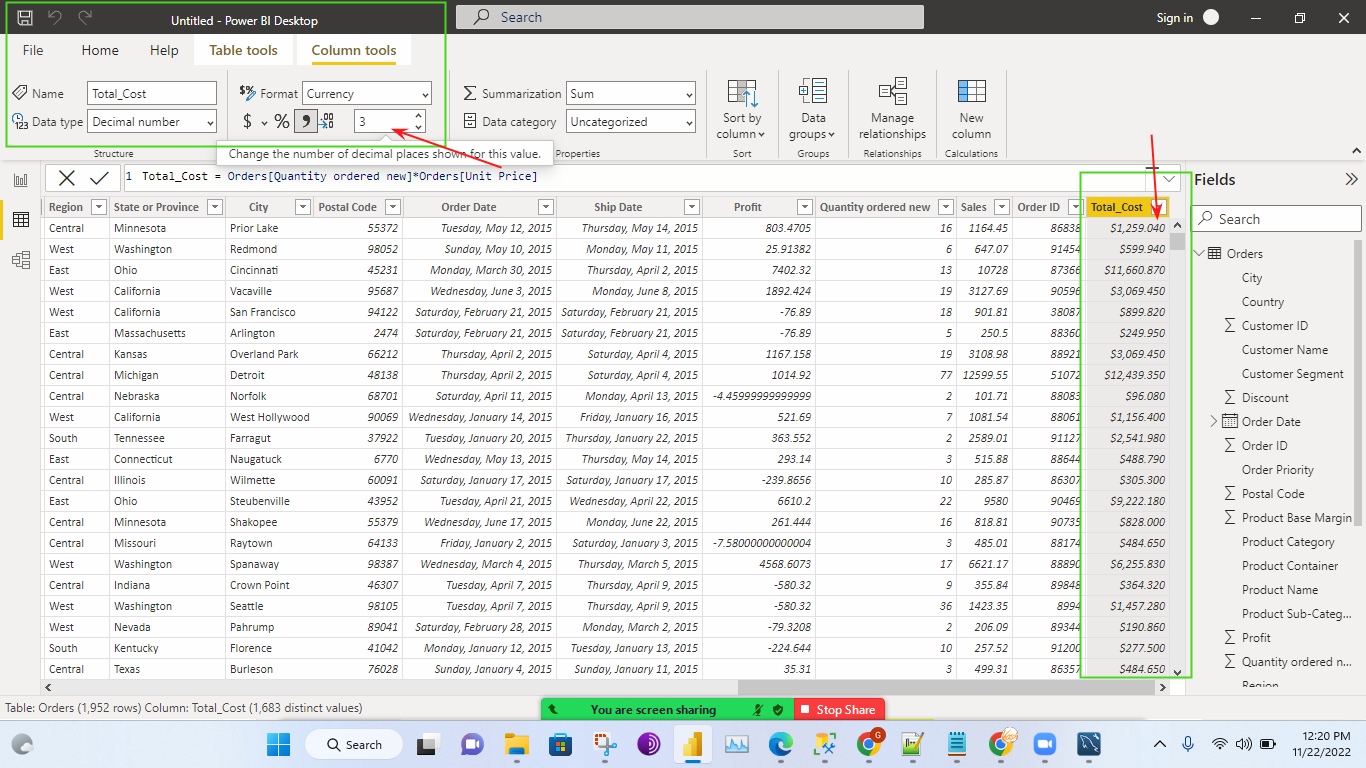Open Data category dropdown showing Uncategorized
Screen dimensions: 1366x768
click(631, 121)
